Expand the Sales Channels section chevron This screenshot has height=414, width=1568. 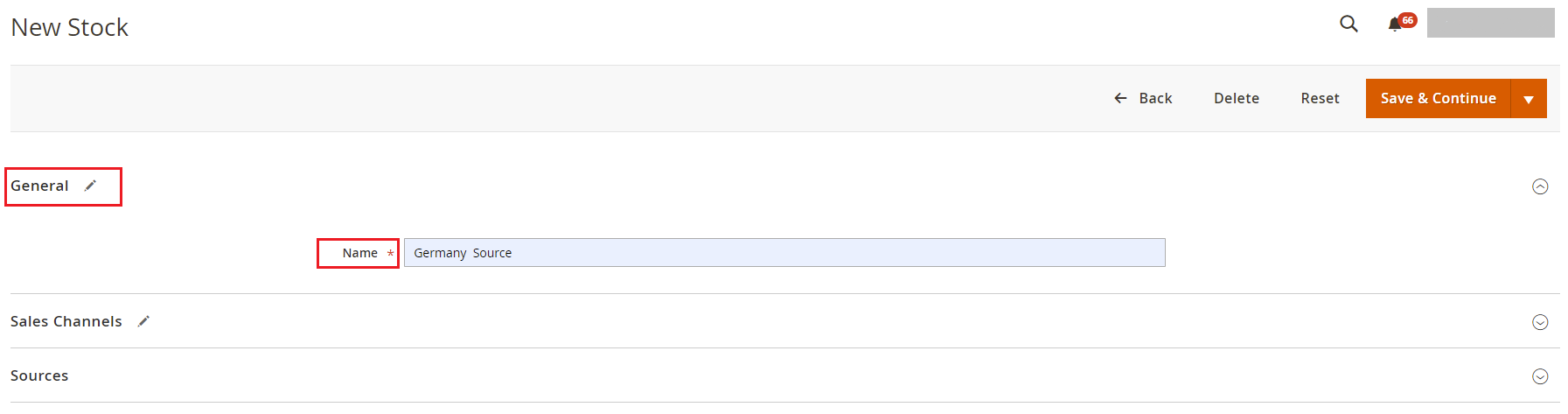point(1540,322)
